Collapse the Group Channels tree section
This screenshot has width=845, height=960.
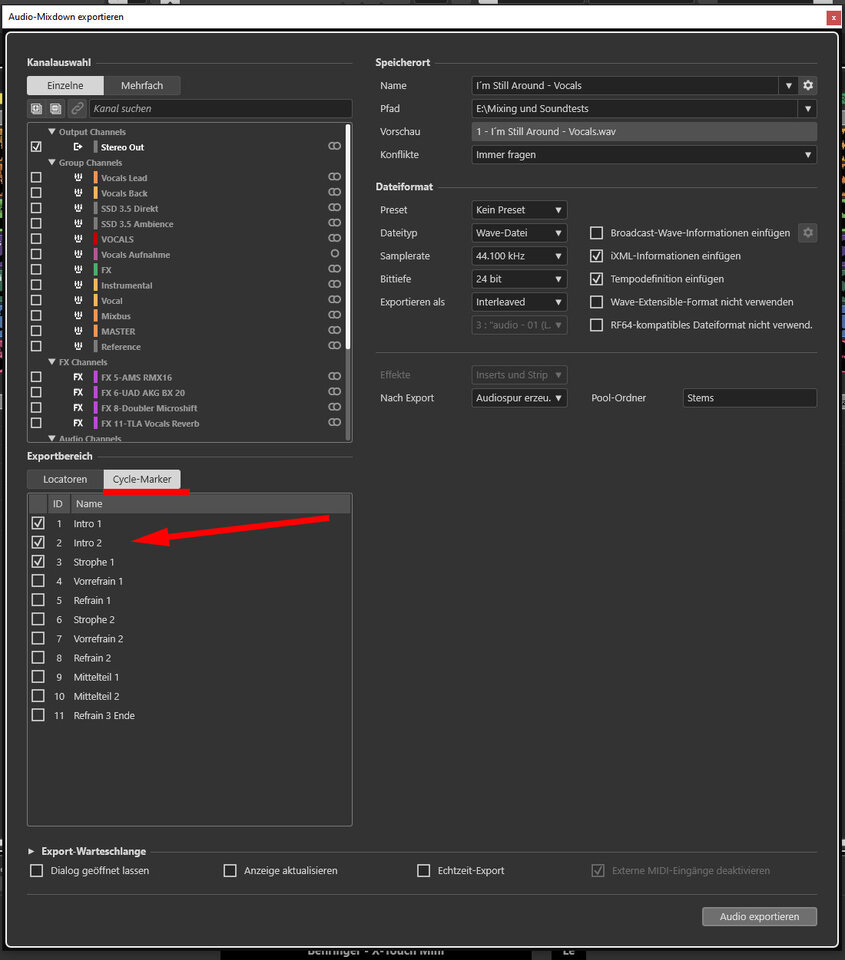(x=52, y=162)
